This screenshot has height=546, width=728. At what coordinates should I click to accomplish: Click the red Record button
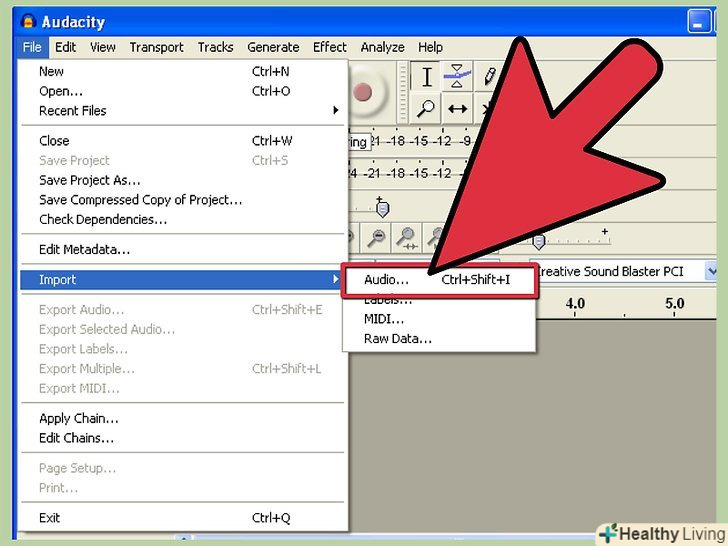(365, 92)
